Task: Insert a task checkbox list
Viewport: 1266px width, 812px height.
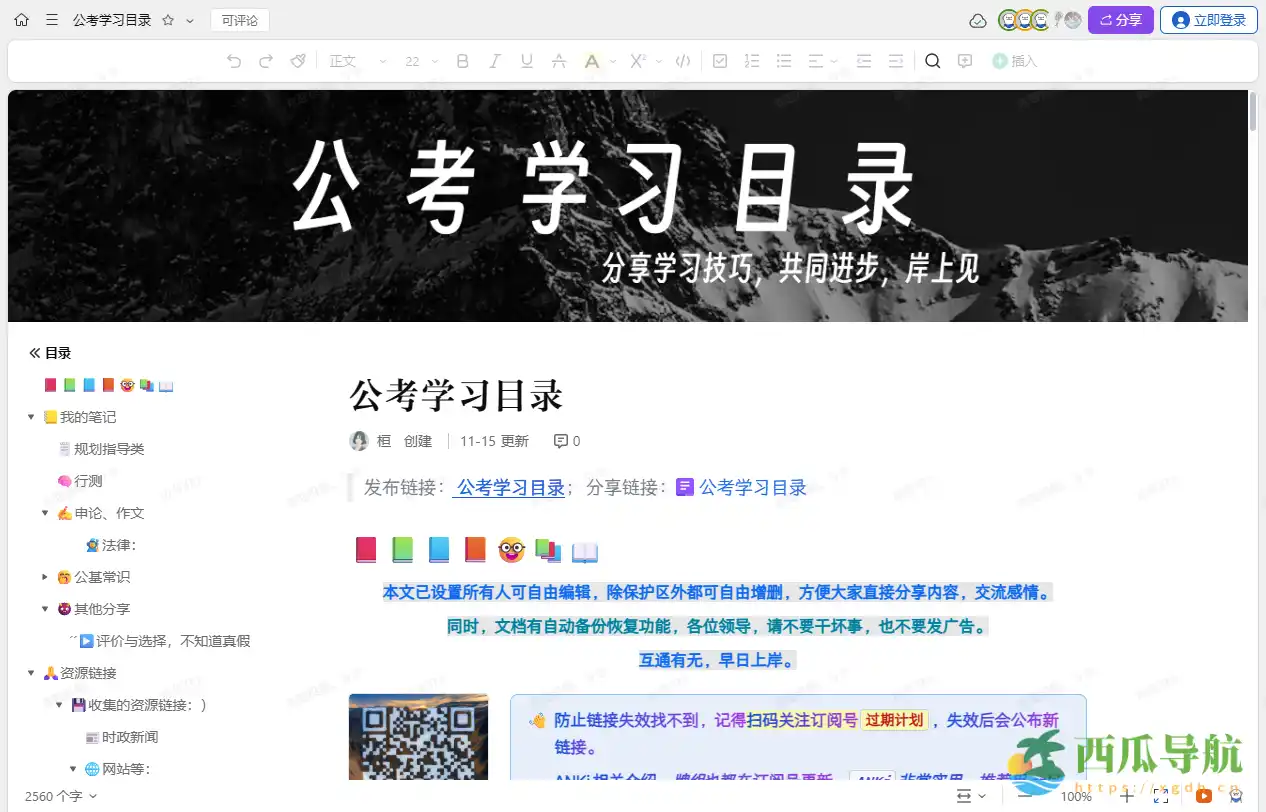Action: 720,61
